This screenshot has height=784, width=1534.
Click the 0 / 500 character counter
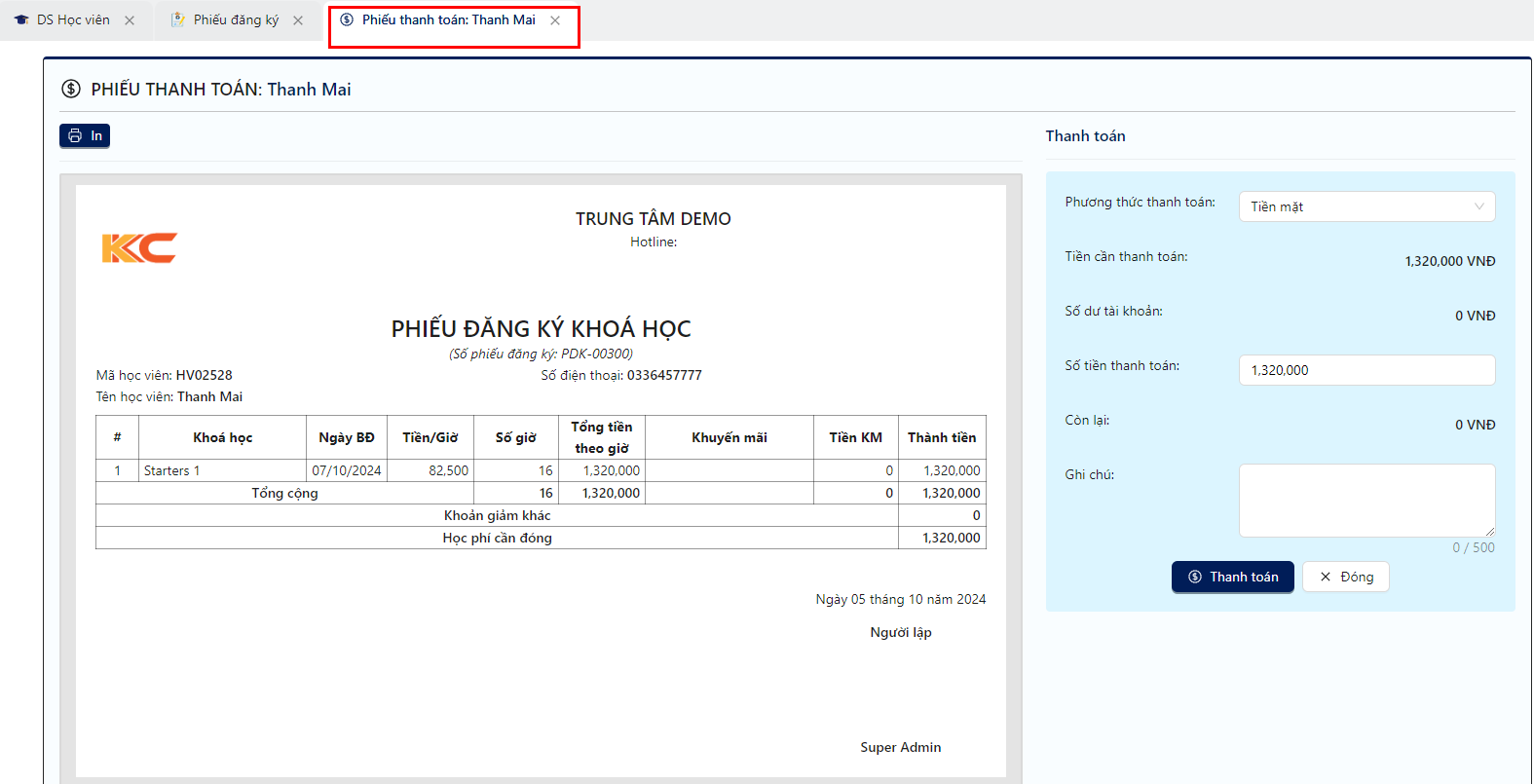(1474, 547)
